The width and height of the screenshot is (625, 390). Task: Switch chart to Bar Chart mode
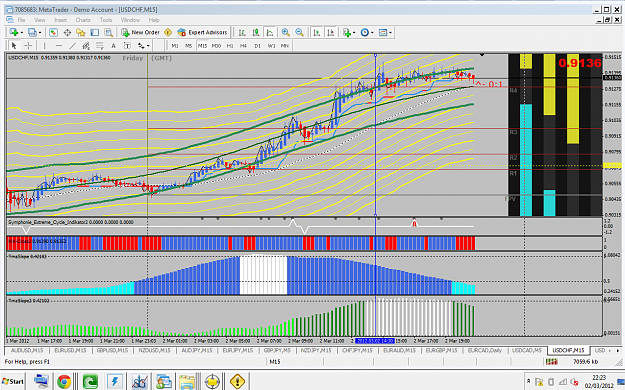point(242,32)
